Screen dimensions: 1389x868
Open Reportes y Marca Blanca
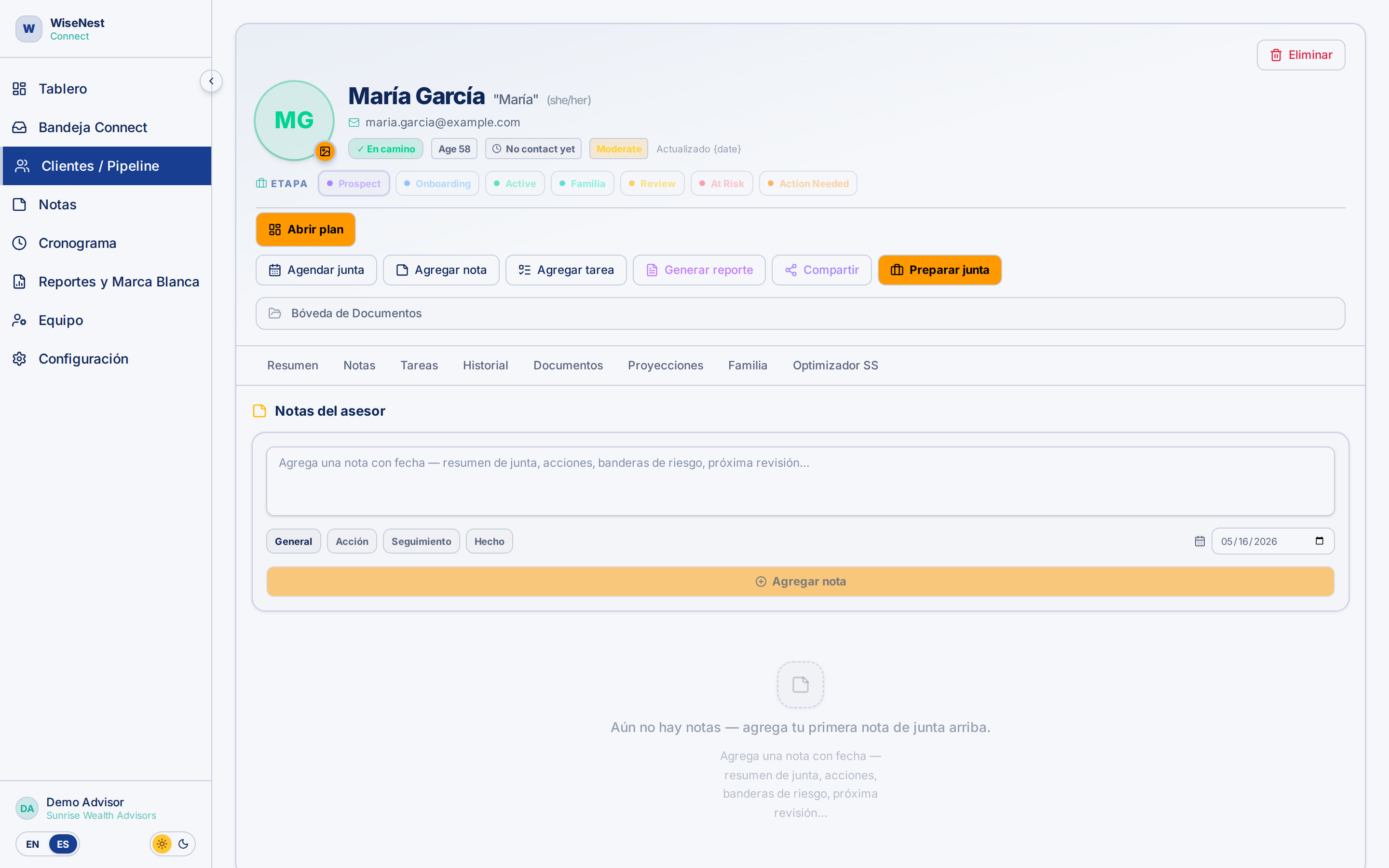pos(107,281)
